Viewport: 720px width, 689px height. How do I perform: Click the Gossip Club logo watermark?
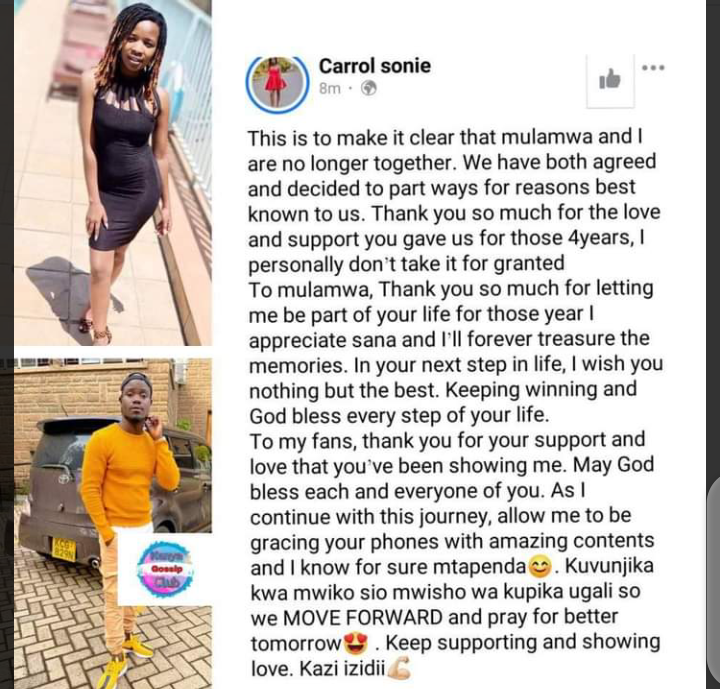click(x=166, y=569)
